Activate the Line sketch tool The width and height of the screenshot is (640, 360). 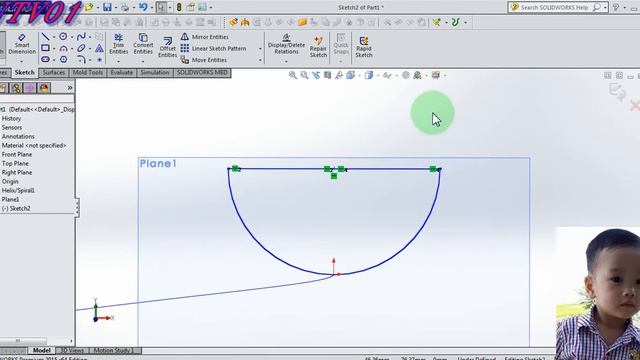45,37
